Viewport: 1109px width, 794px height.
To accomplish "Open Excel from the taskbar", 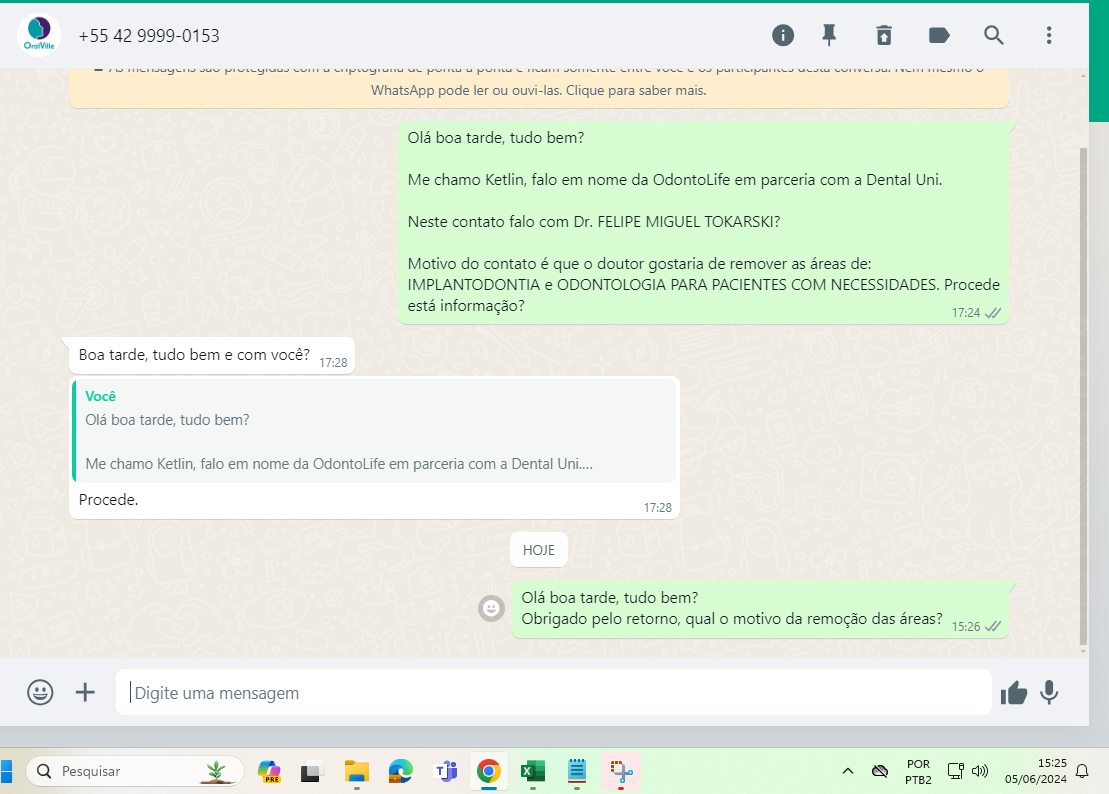I will [x=533, y=771].
